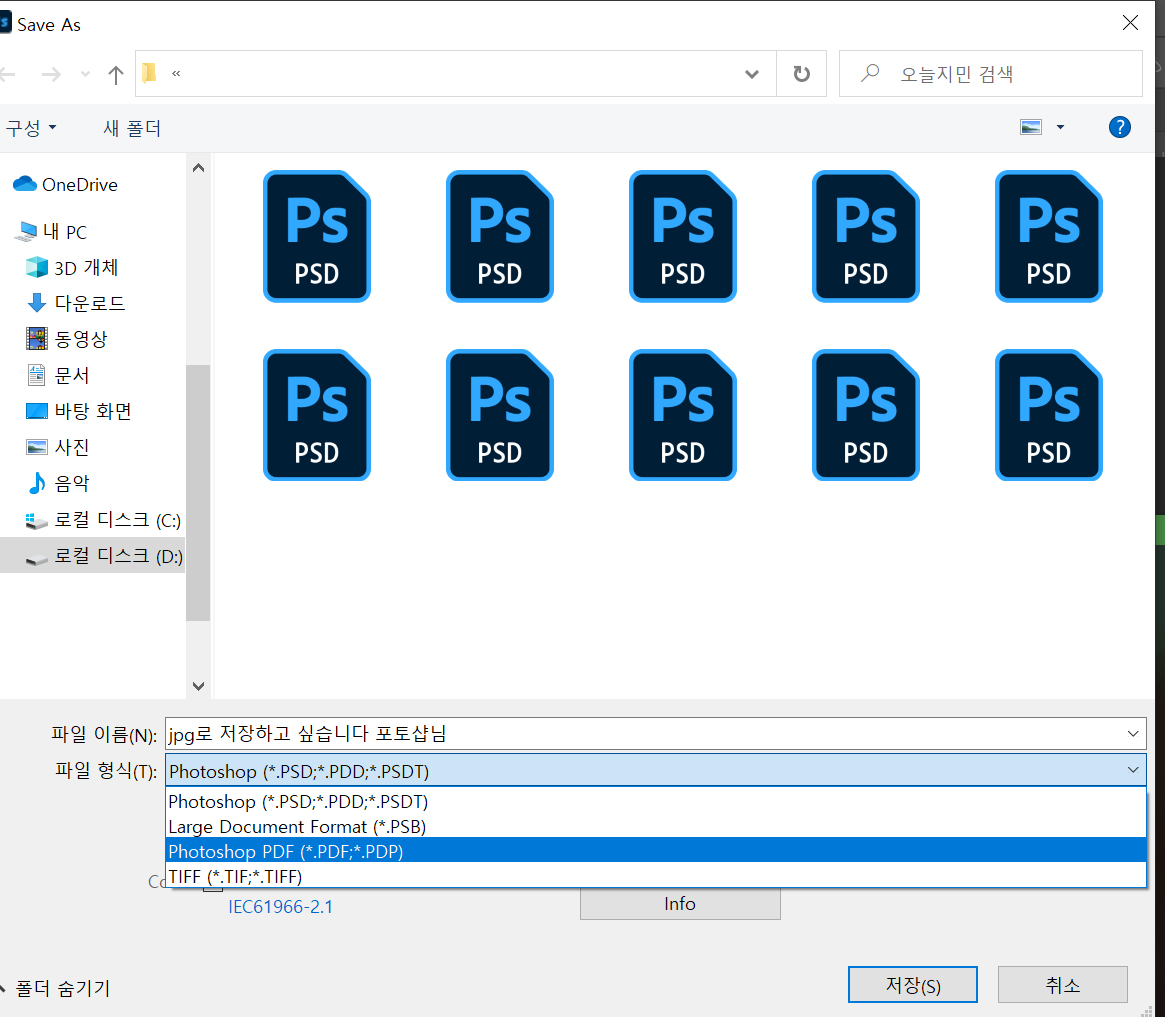Image resolution: width=1165 pixels, height=1017 pixels.
Task: Choose TIFF (*.TIF;*.TIFF) format
Action: pyautogui.click(x=655, y=877)
